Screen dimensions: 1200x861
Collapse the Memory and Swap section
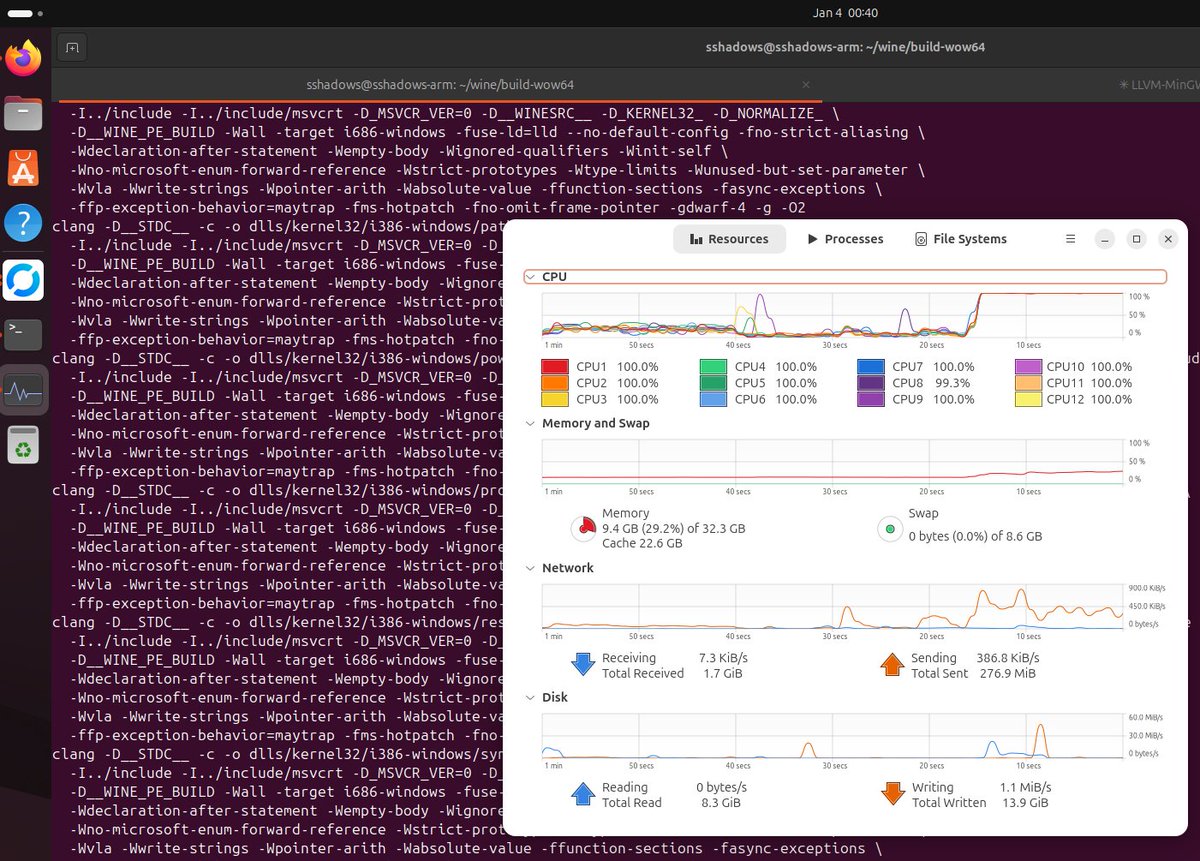click(x=530, y=423)
